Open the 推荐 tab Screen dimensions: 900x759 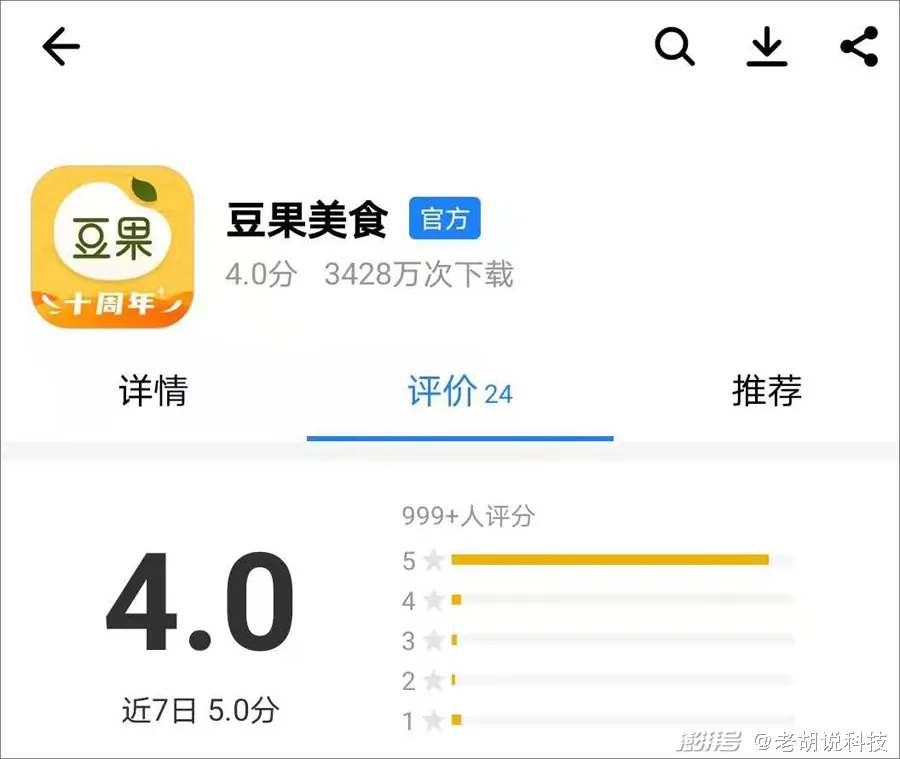(x=767, y=391)
